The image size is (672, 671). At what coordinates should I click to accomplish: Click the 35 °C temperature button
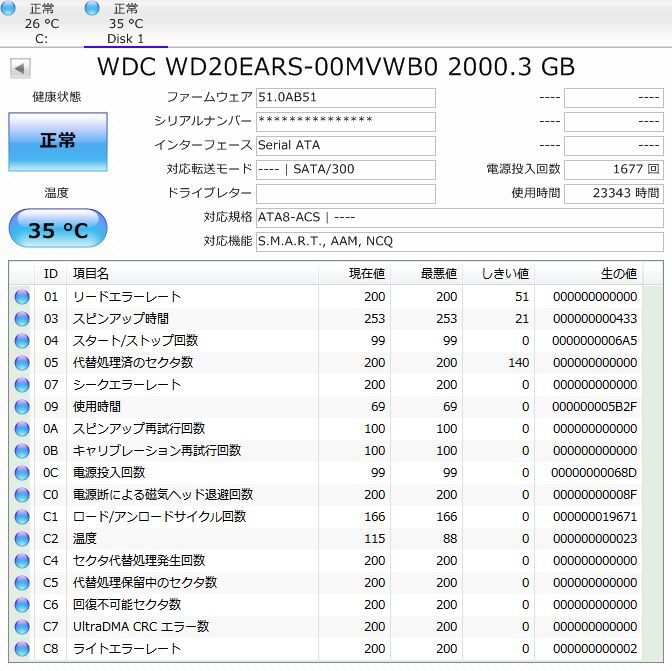(58, 228)
